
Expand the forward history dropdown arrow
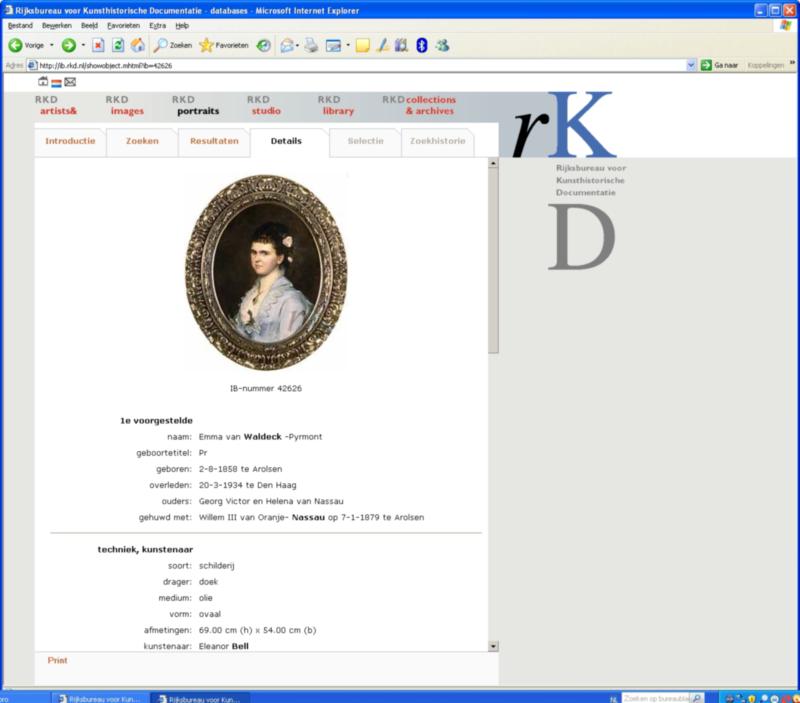tap(83, 45)
